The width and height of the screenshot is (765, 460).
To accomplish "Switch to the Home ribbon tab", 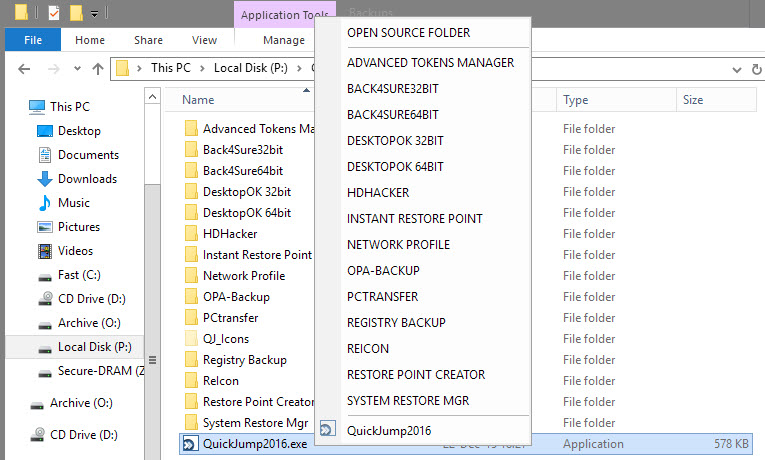I will (90, 40).
